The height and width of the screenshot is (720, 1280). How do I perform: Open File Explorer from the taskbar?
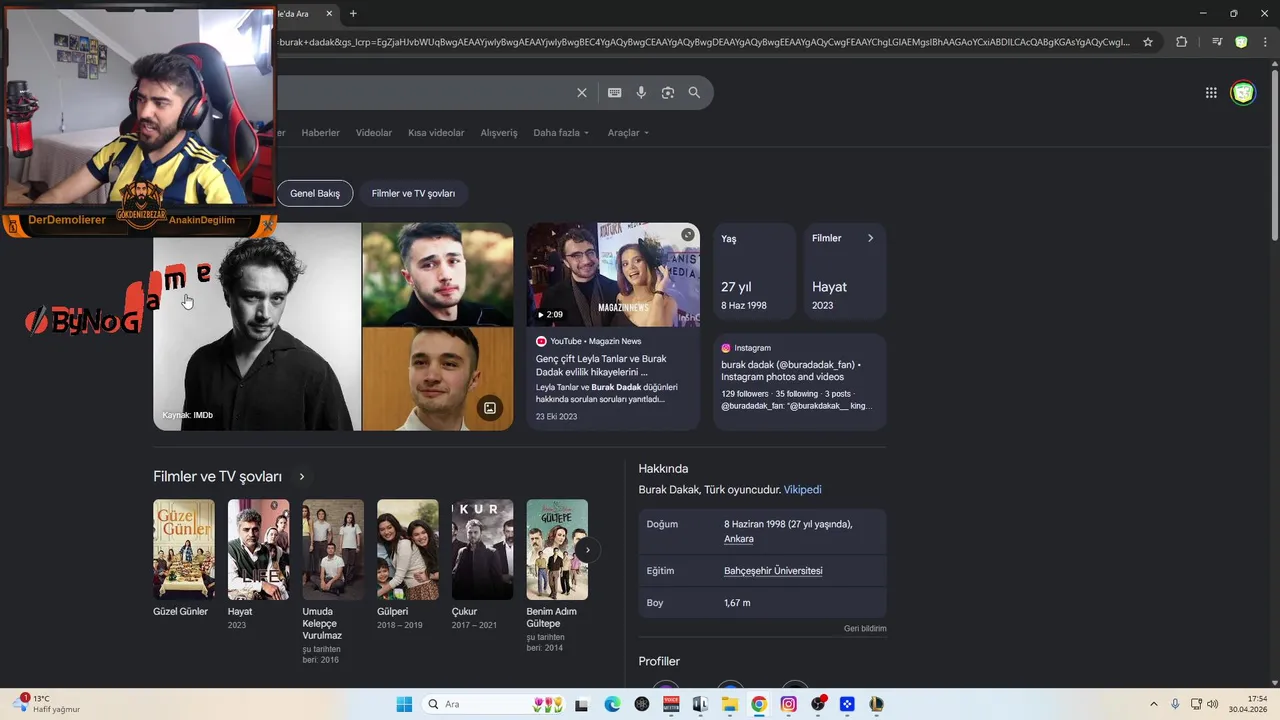730,704
